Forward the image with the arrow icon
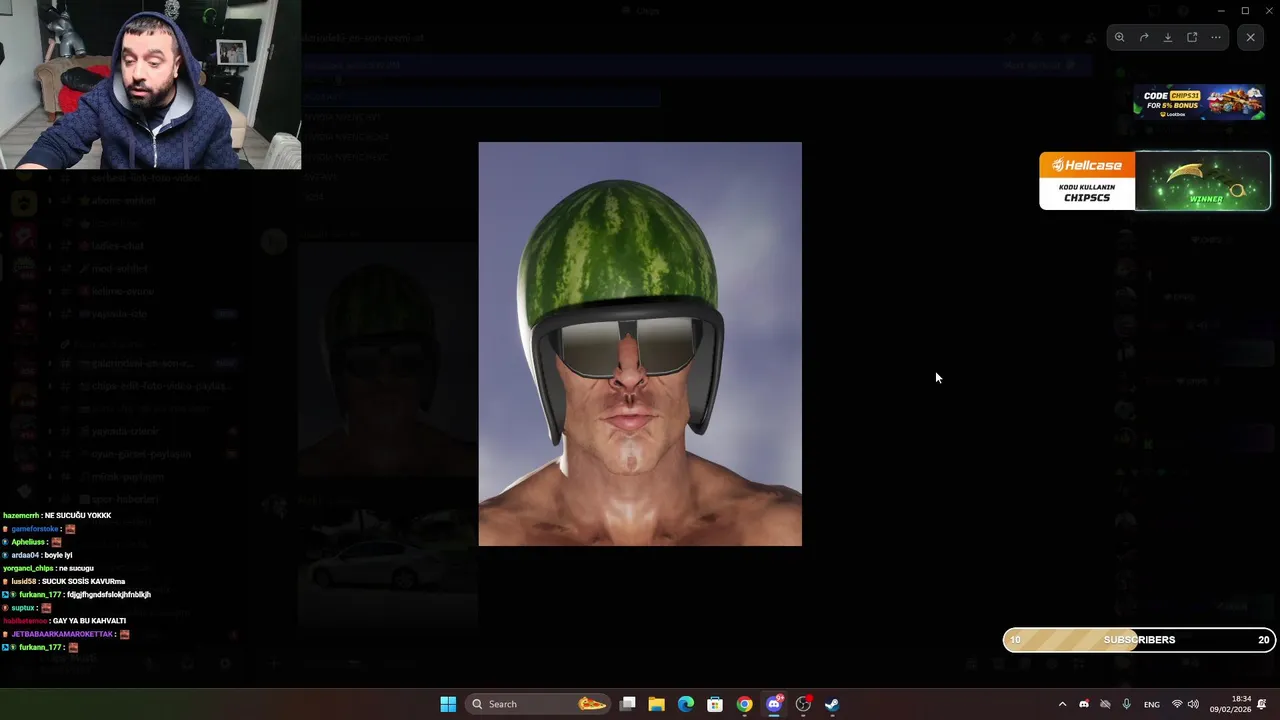 1144,37
